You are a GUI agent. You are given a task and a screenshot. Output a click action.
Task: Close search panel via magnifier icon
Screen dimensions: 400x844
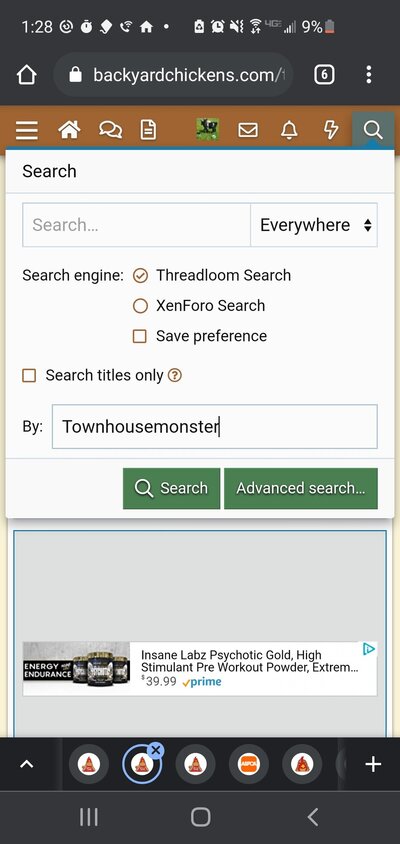[x=373, y=130]
